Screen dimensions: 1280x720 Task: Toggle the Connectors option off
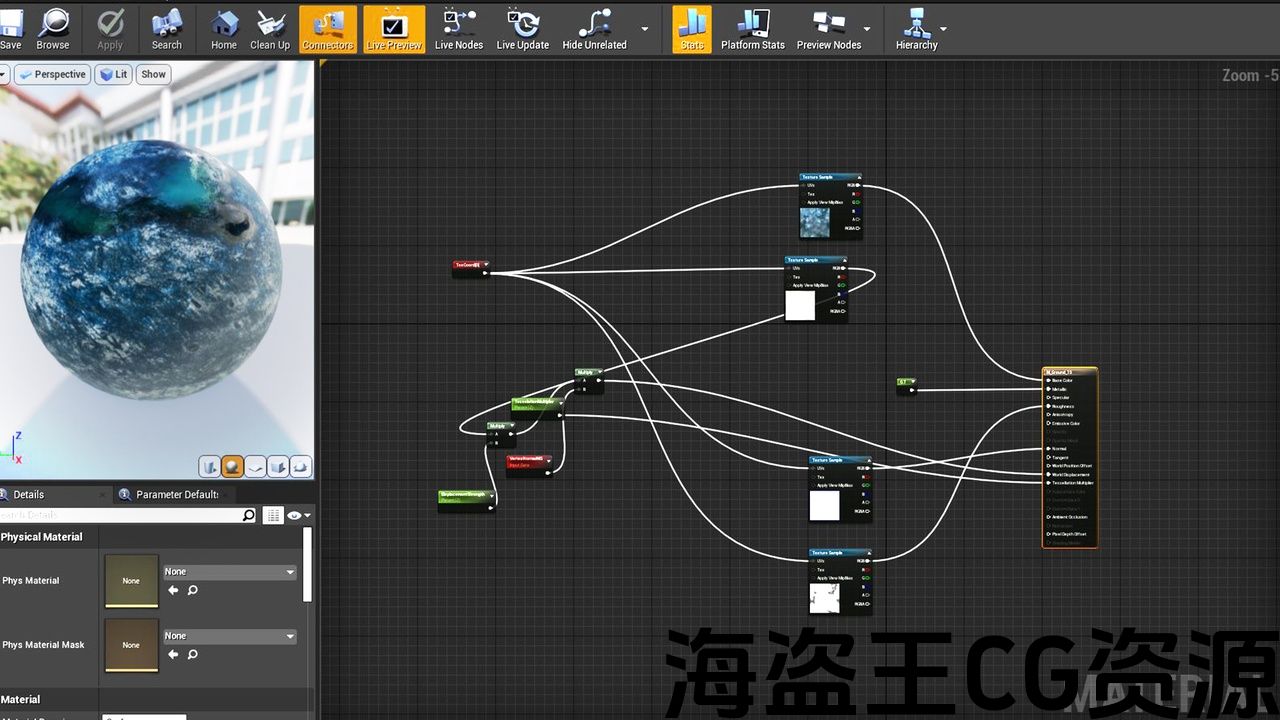tap(327, 29)
